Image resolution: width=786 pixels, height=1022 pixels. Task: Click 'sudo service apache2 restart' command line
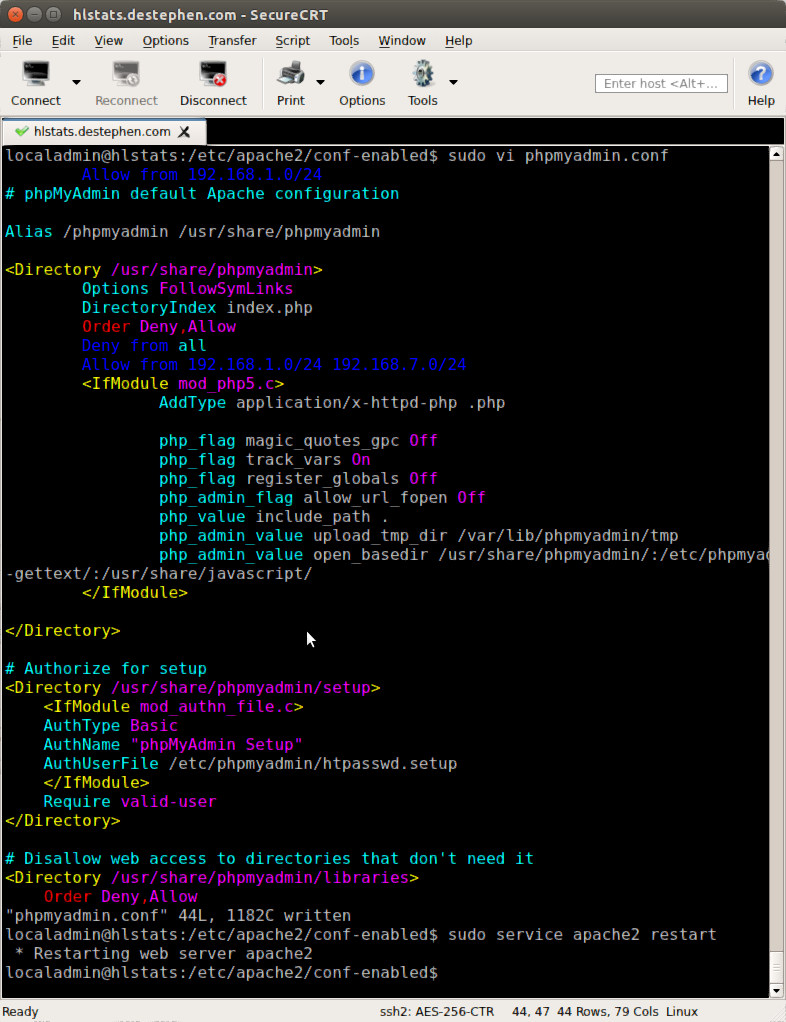coord(582,935)
